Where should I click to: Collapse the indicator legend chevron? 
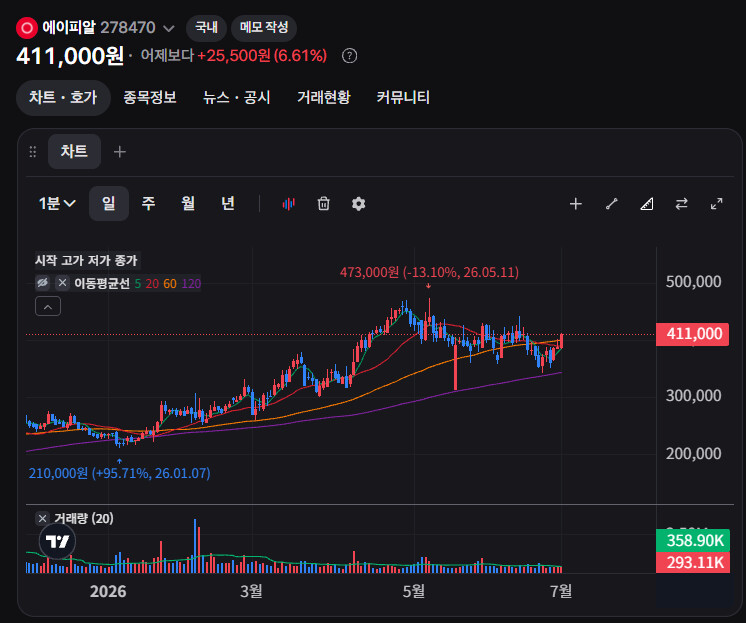click(x=48, y=307)
